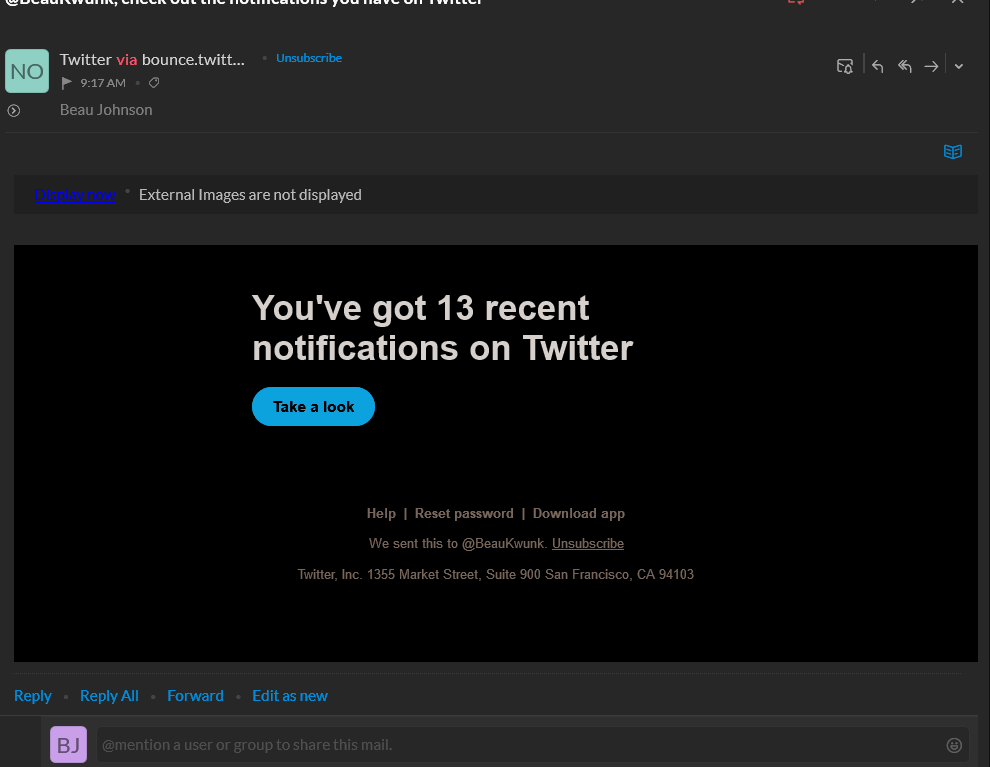The image size is (990, 767).
Task: Expand more actions chevron in email header
Action: [x=959, y=66]
